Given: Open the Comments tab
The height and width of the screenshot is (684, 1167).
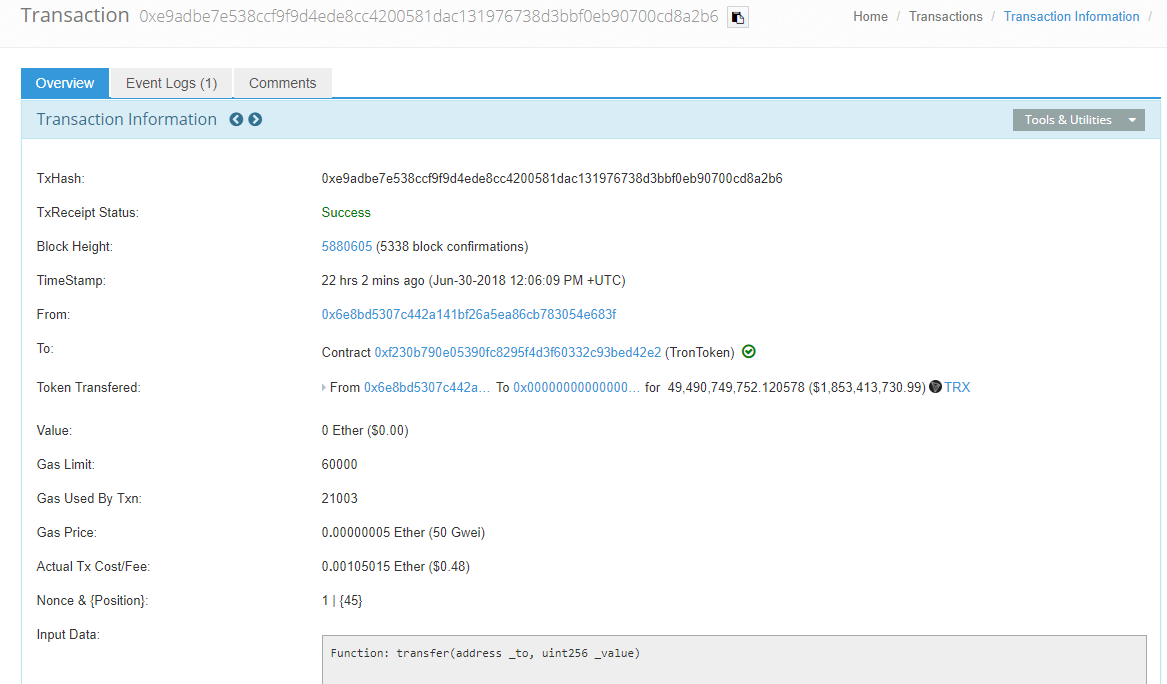Looking at the screenshot, I should (x=282, y=83).
